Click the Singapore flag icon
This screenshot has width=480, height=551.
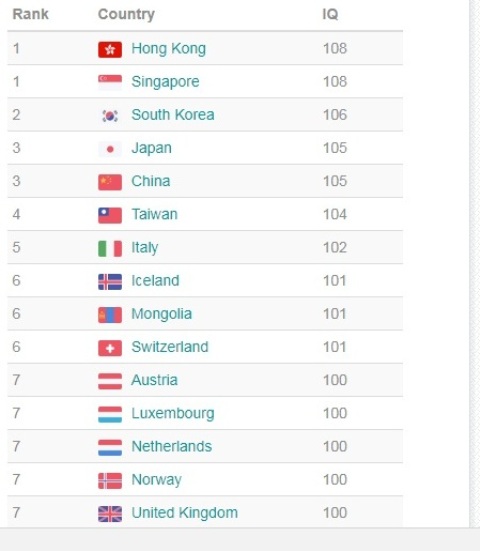click(x=110, y=82)
